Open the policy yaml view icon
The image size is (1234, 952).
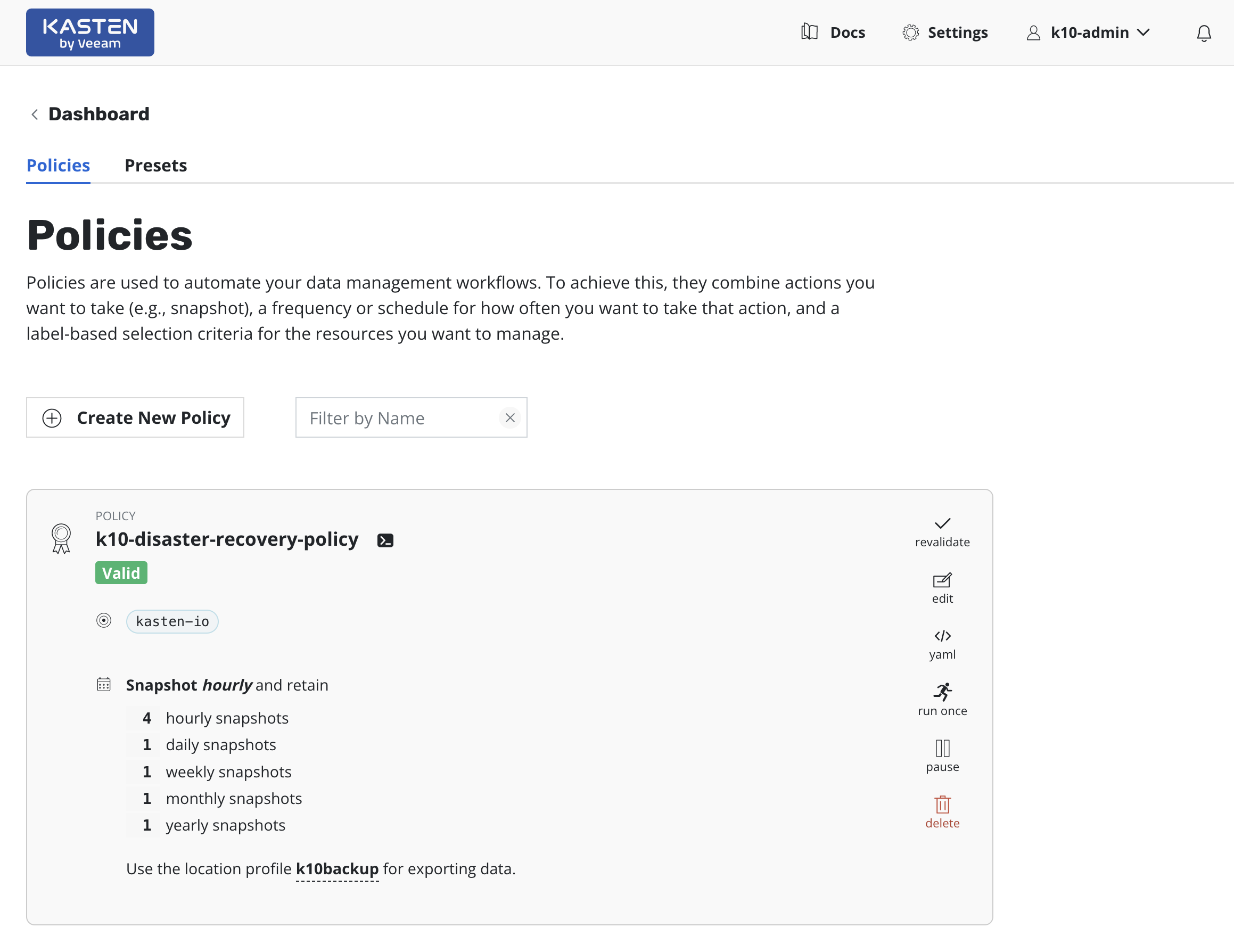[942, 636]
